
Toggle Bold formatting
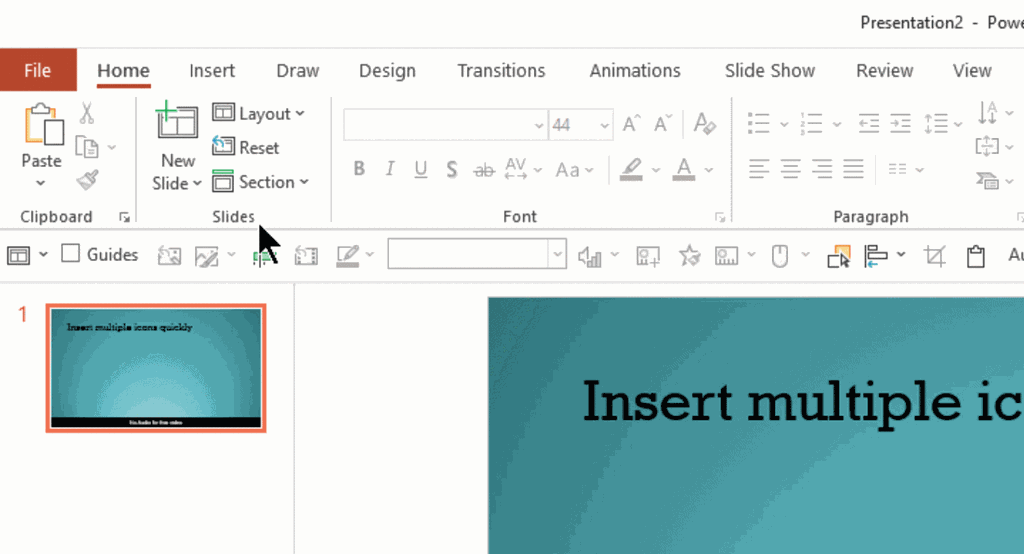pos(359,169)
